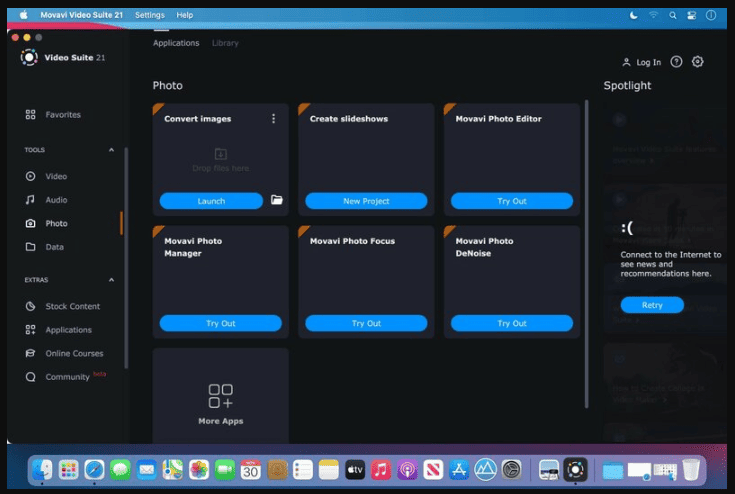The height and width of the screenshot is (494, 735).
Task: Open the Apple menu
Action: tap(23, 15)
